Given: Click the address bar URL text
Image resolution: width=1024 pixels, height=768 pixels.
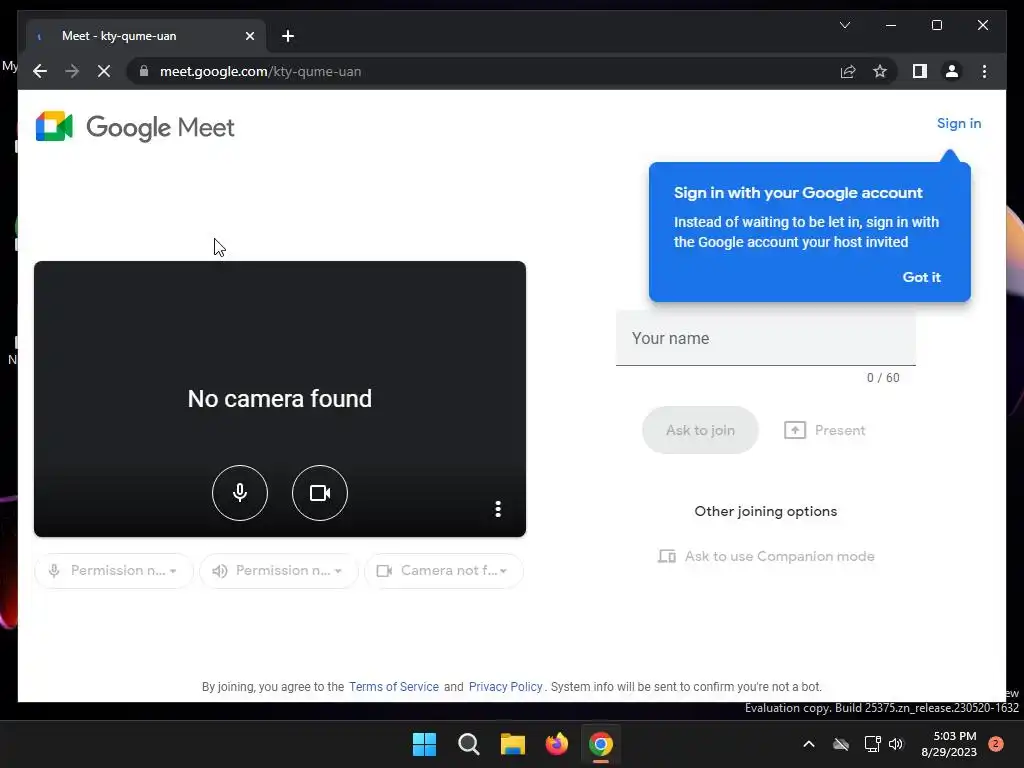Looking at the screenshot, I should click(x=261, y=71).
